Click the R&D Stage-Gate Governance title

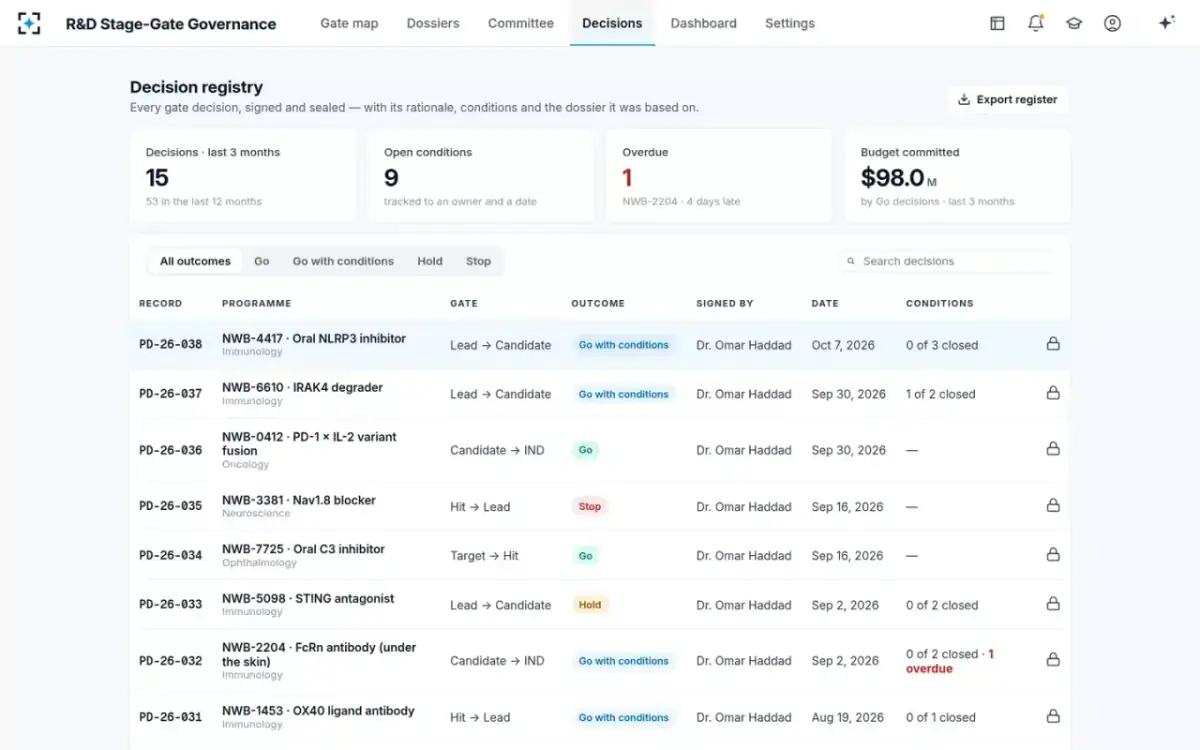coord(171,23)
